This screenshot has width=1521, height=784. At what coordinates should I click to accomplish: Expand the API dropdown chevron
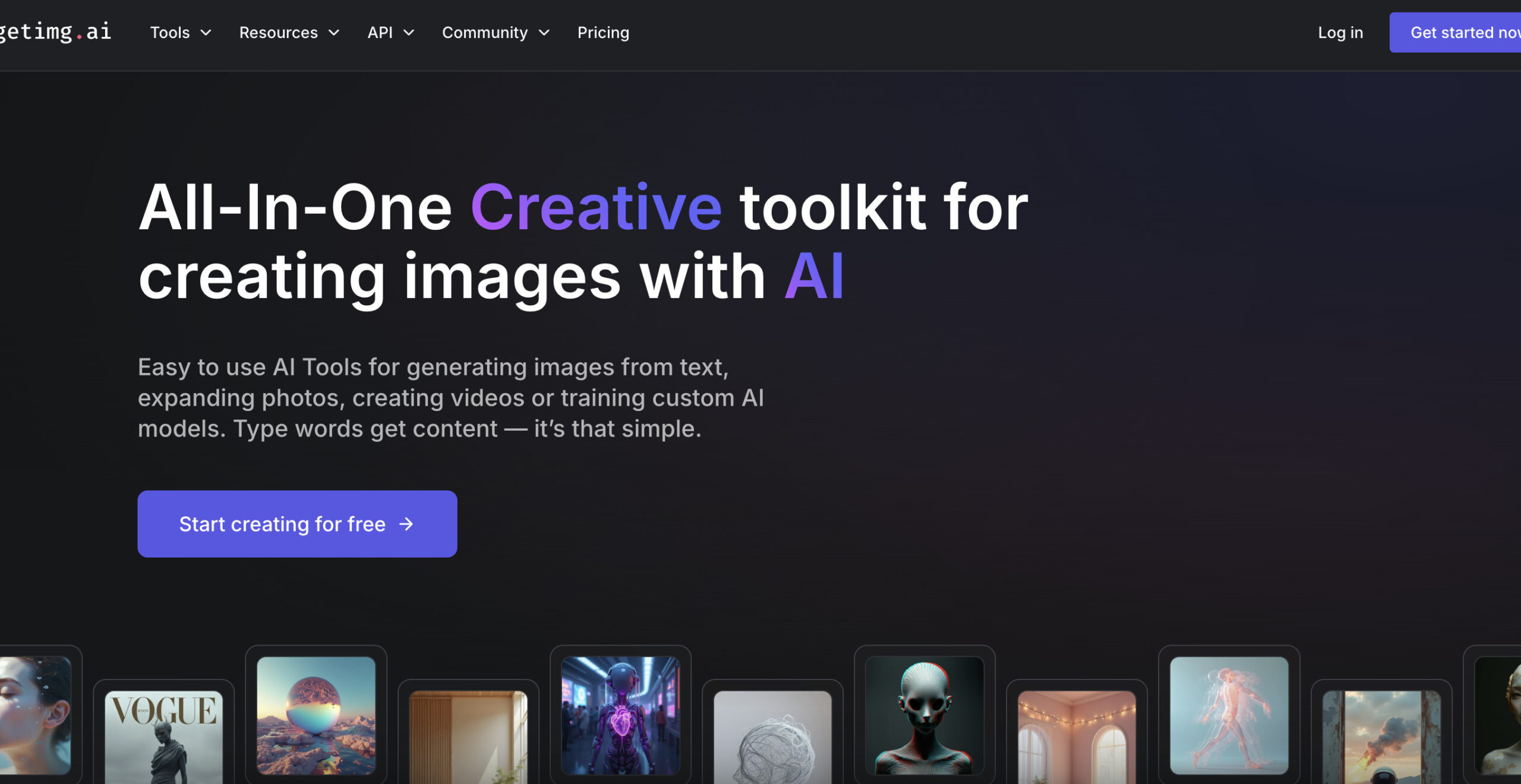coord(409,33)
